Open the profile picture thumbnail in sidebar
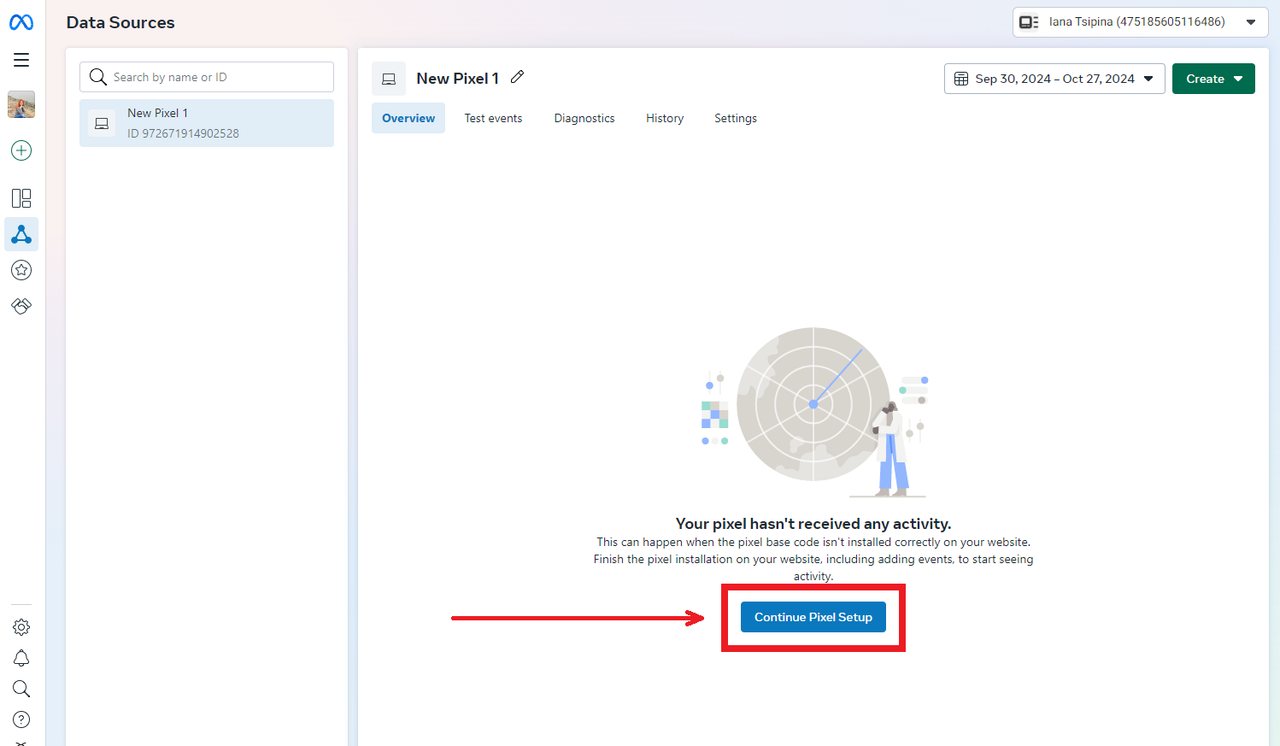This screenshot has width=1280, height=746. (21, 105)
